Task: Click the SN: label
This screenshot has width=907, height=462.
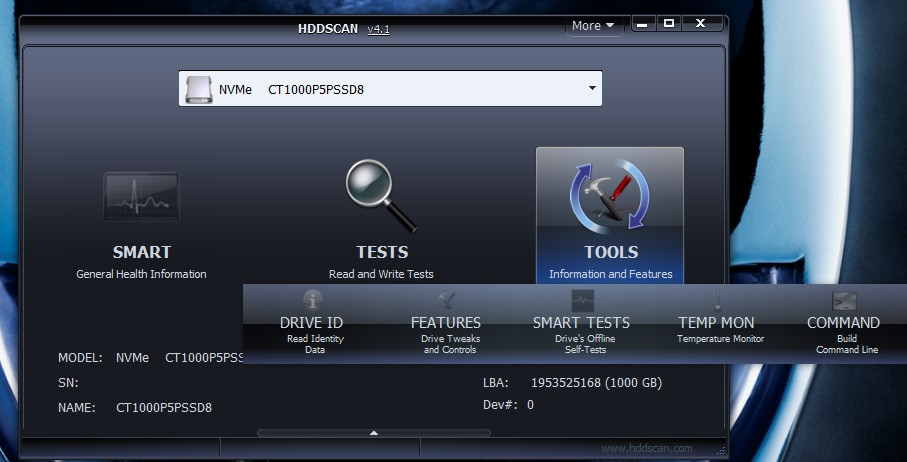Action: (68, 383)
